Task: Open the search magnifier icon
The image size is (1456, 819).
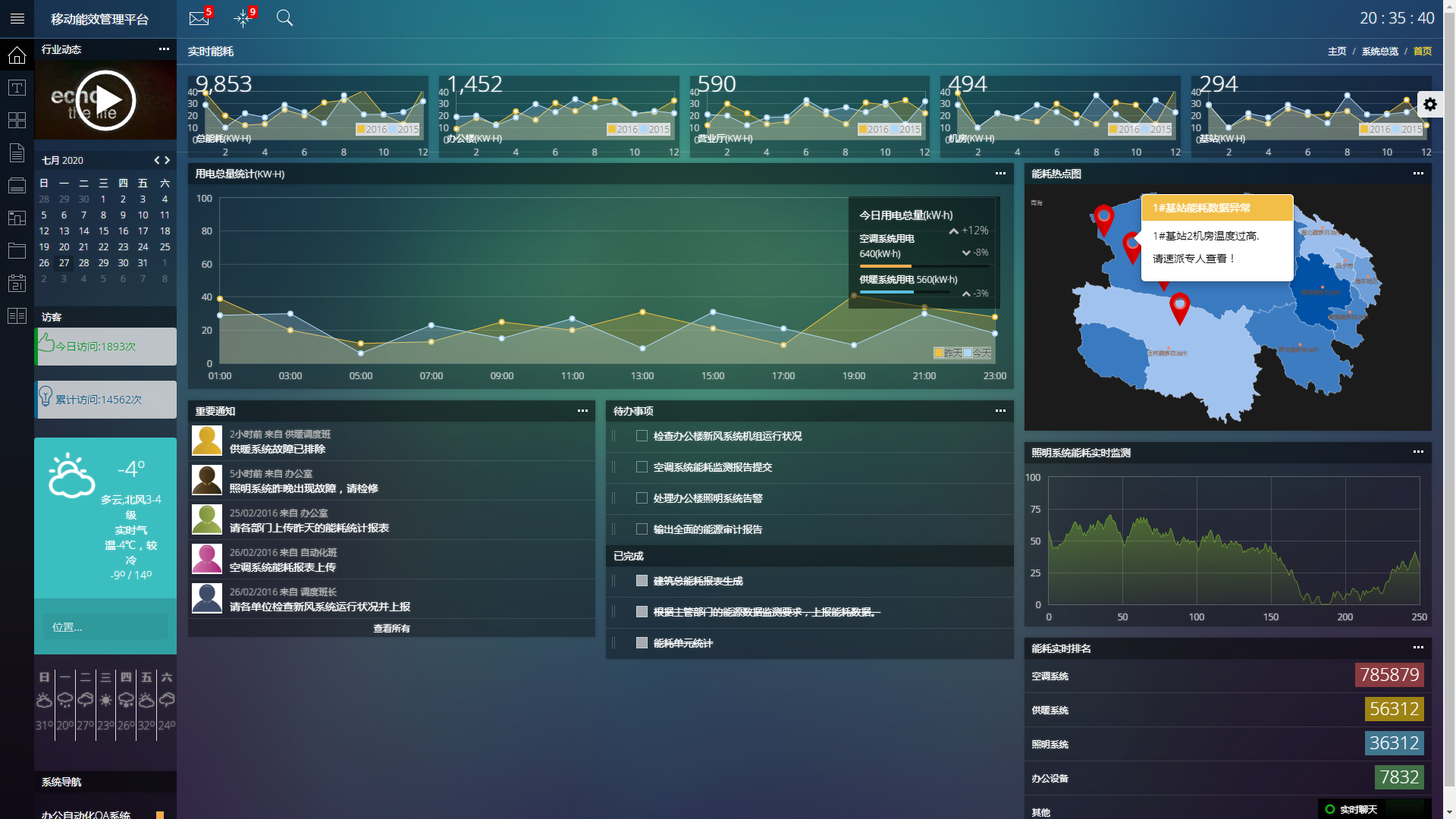Action: (284, 18)
